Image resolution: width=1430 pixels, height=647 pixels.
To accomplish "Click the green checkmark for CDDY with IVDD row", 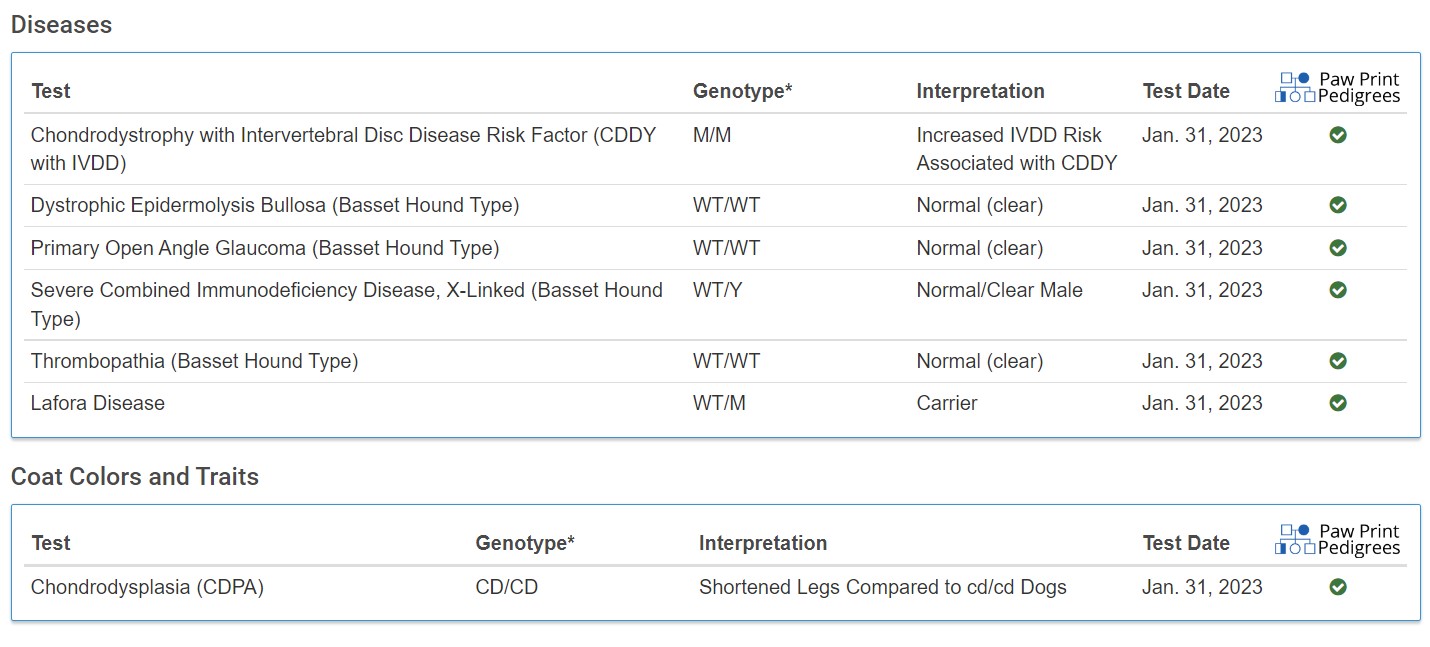I will (1338, 135).
